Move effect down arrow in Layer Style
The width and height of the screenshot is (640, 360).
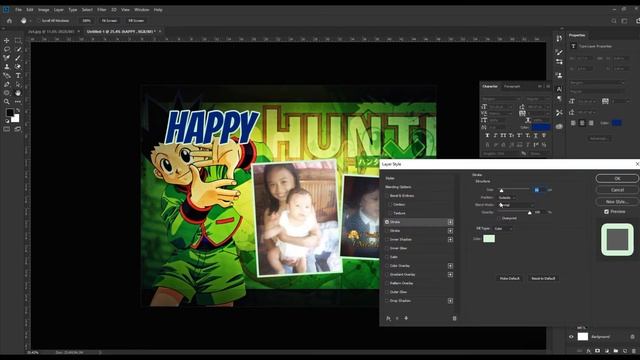tap(406, 318)
